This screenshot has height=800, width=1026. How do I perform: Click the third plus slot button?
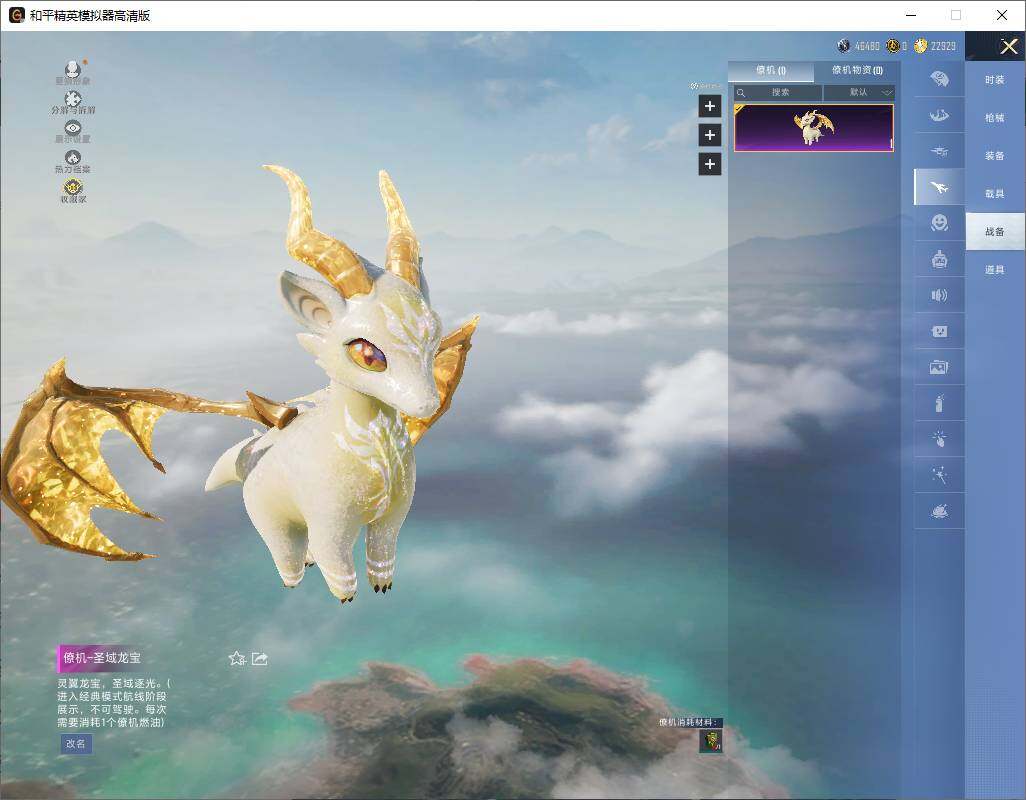coord(710,164)
